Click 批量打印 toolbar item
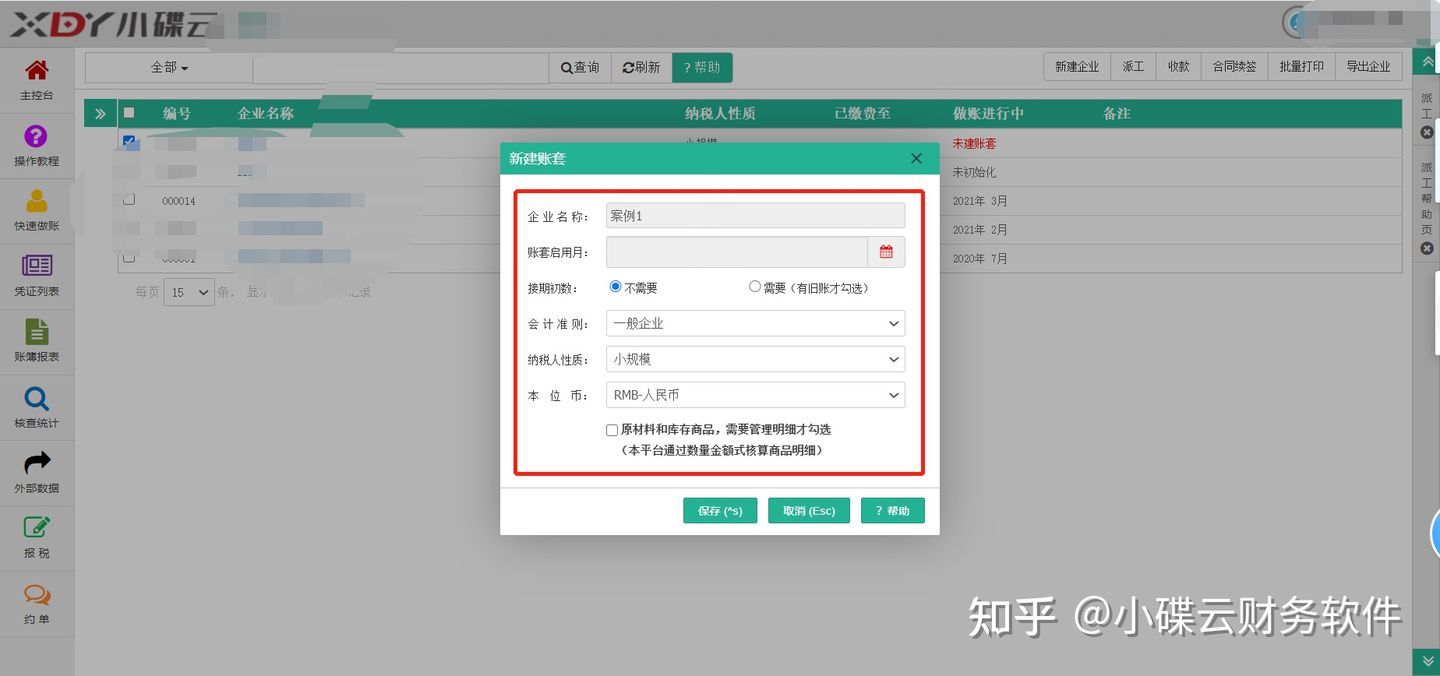Image resolution: width=1440 pixels, height=676 pixels. 1302,67
